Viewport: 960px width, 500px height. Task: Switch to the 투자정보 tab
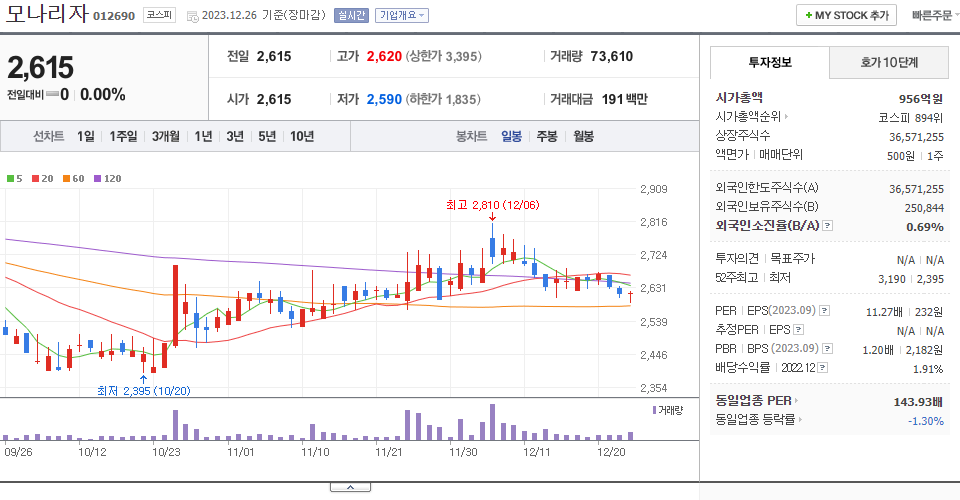pos(770,62)
